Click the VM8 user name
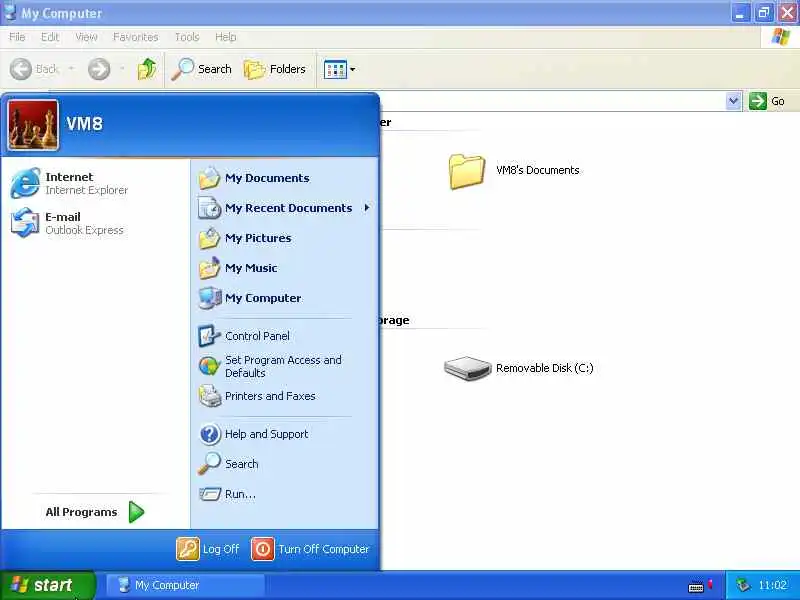Viewport: 800px width, 600px height. [85, 123]
